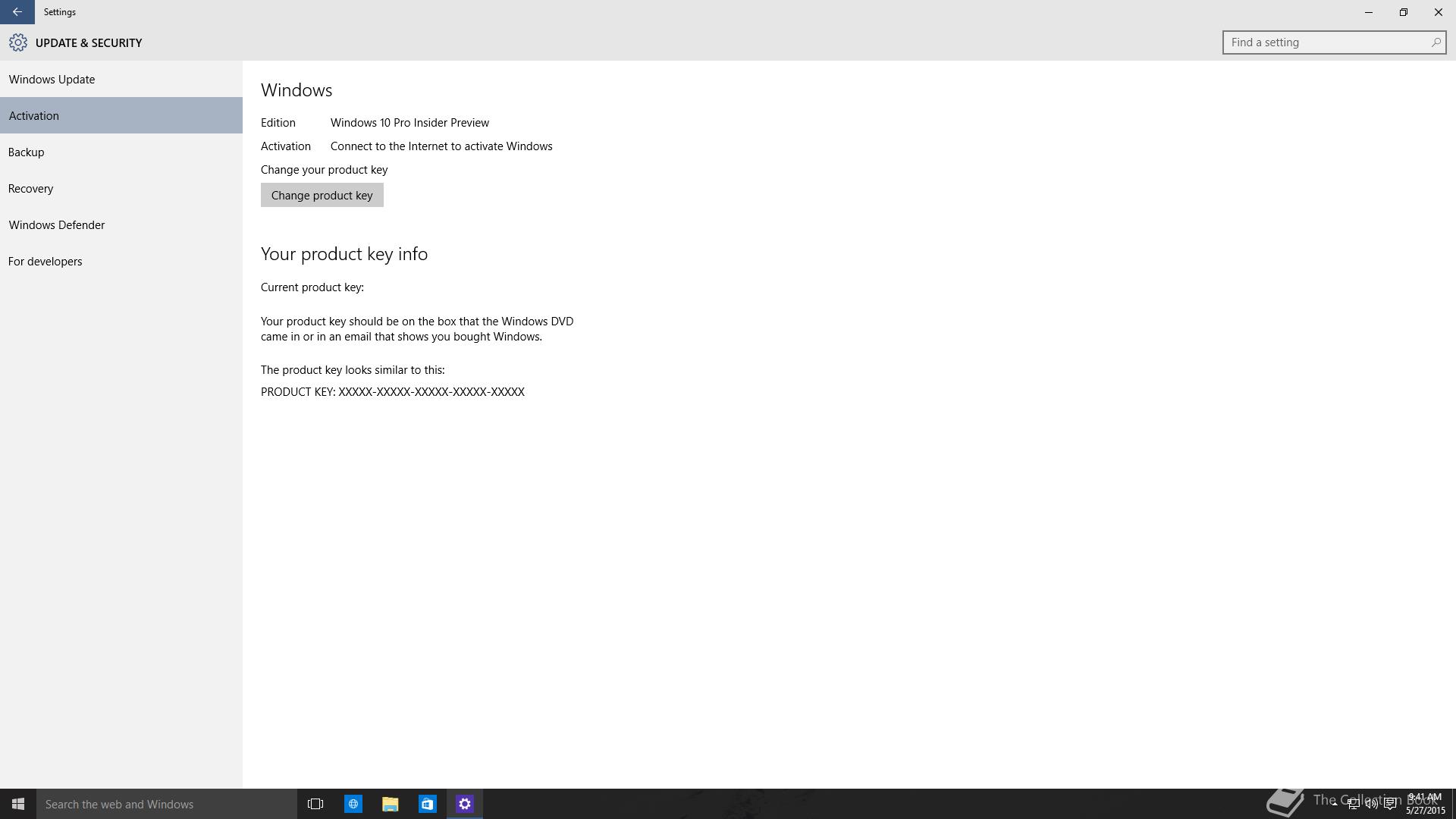Click the Update & Security gear icon
This screenshot has height=819, width=1456.
click(18, 42)
